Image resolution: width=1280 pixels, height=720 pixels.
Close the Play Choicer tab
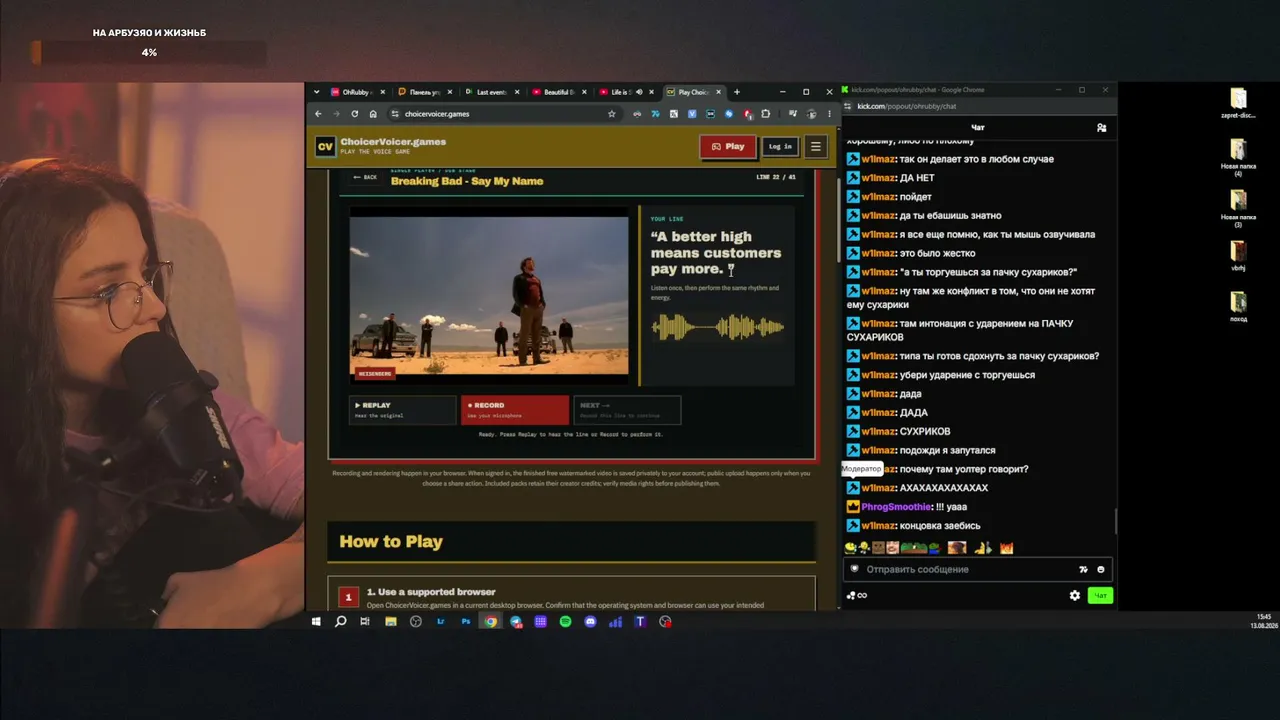pyautogui.click(x=718, y=92)
